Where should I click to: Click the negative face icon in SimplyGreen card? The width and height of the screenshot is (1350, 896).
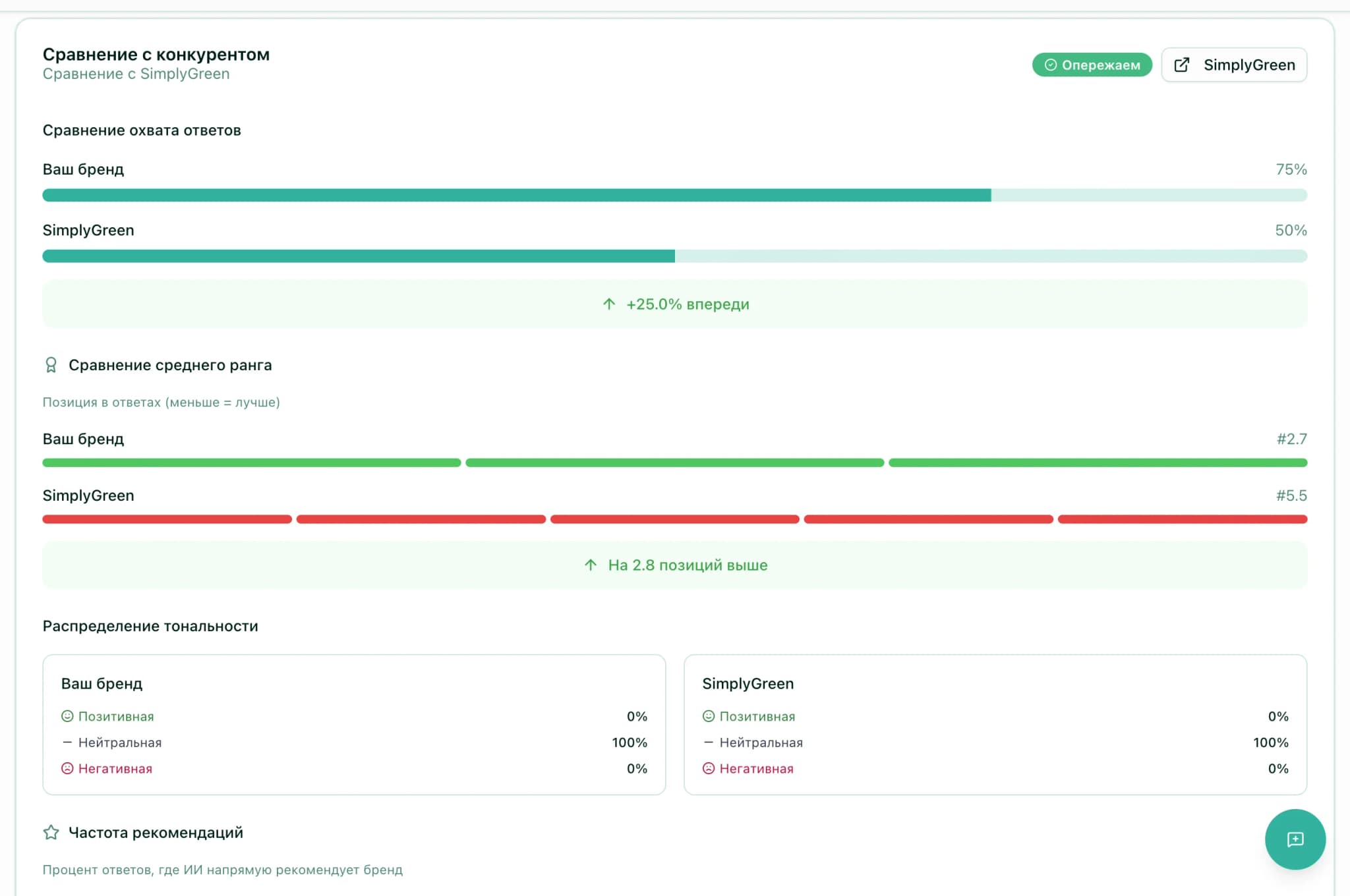[709, 768]
